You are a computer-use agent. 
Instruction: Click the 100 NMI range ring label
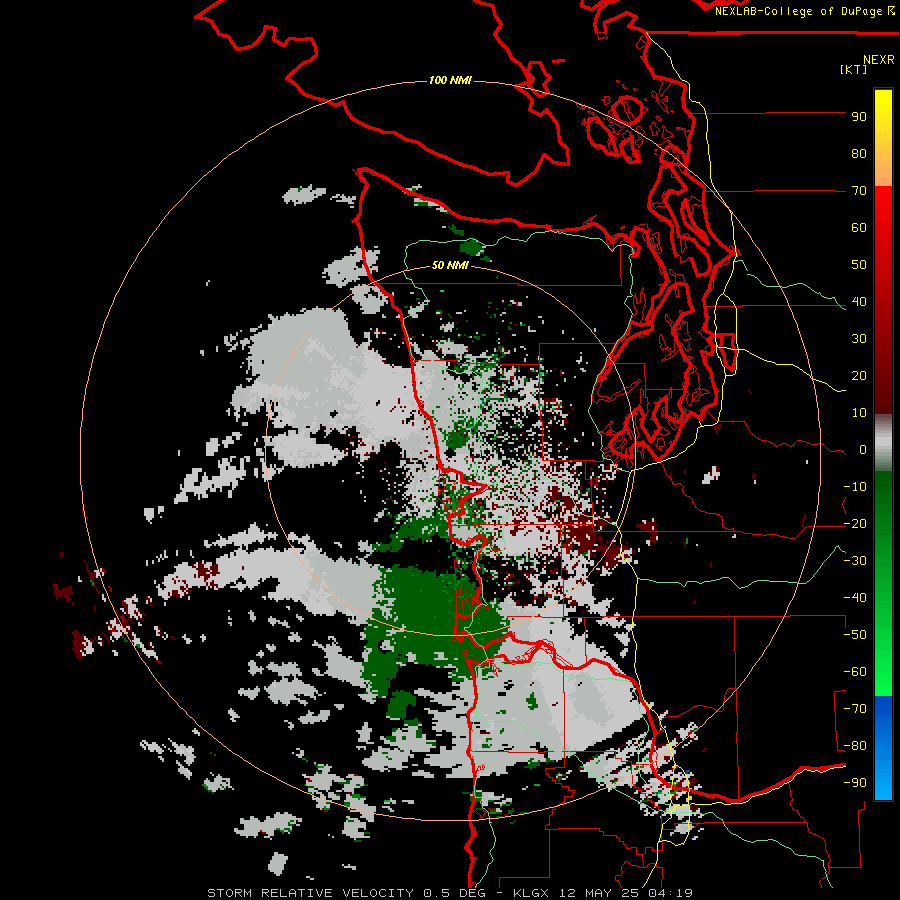pos(450,80)
